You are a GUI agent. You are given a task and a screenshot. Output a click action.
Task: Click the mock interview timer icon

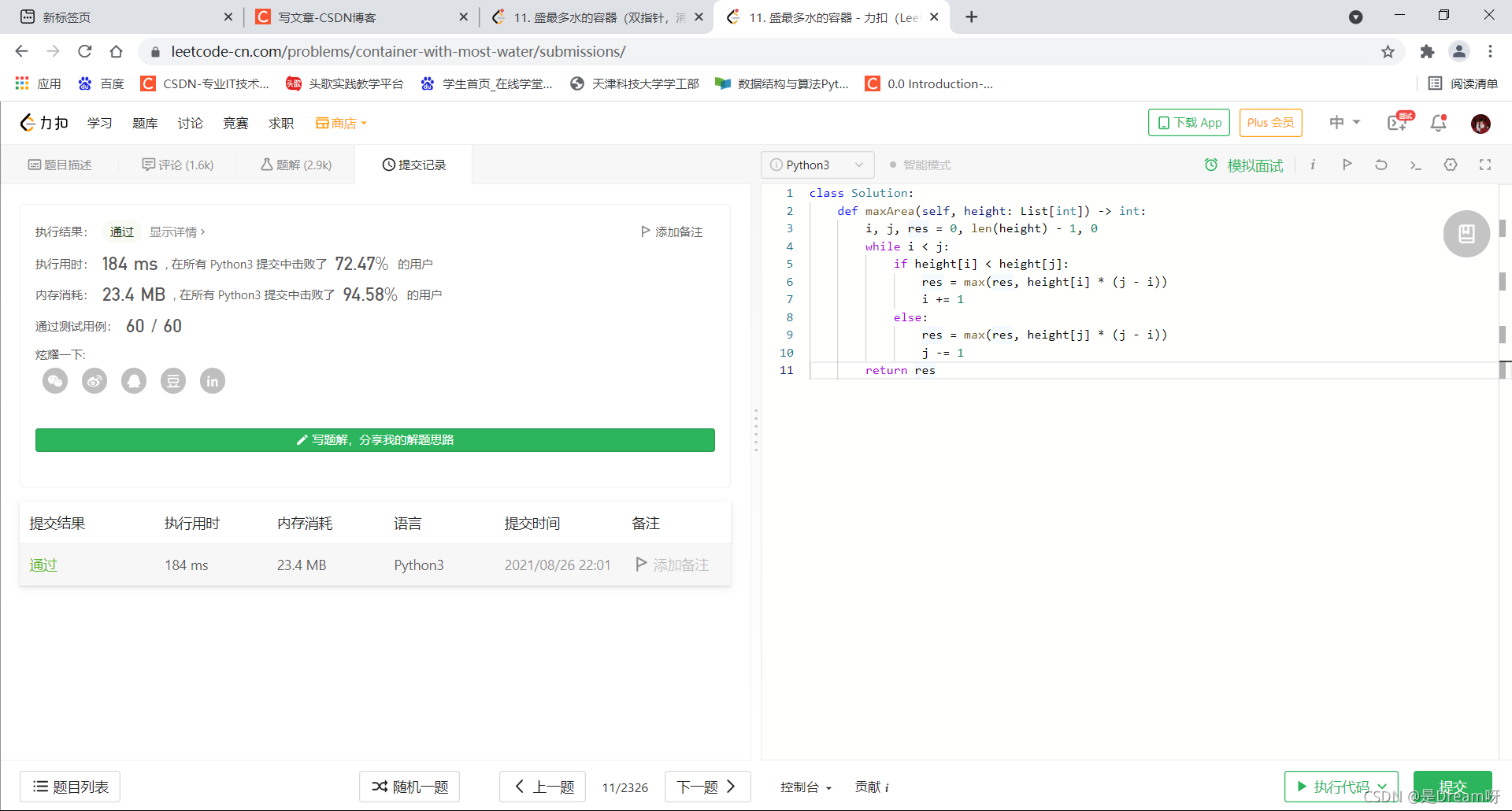[1211, 165]
